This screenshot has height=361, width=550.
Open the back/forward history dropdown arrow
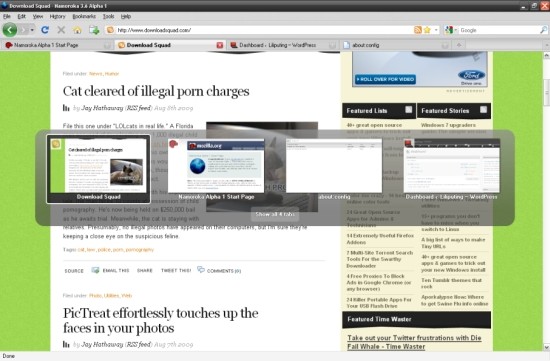click(32, 30)
